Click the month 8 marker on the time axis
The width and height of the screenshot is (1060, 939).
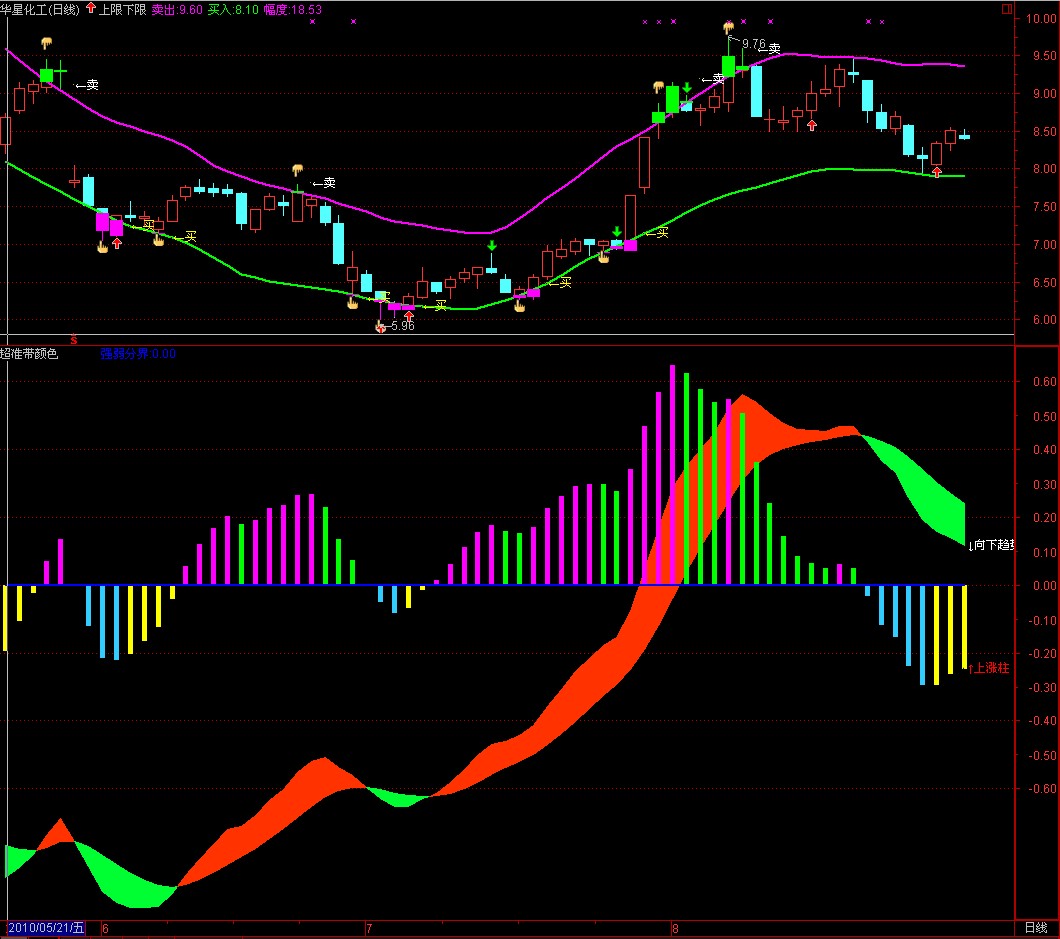tap(675, 928)
